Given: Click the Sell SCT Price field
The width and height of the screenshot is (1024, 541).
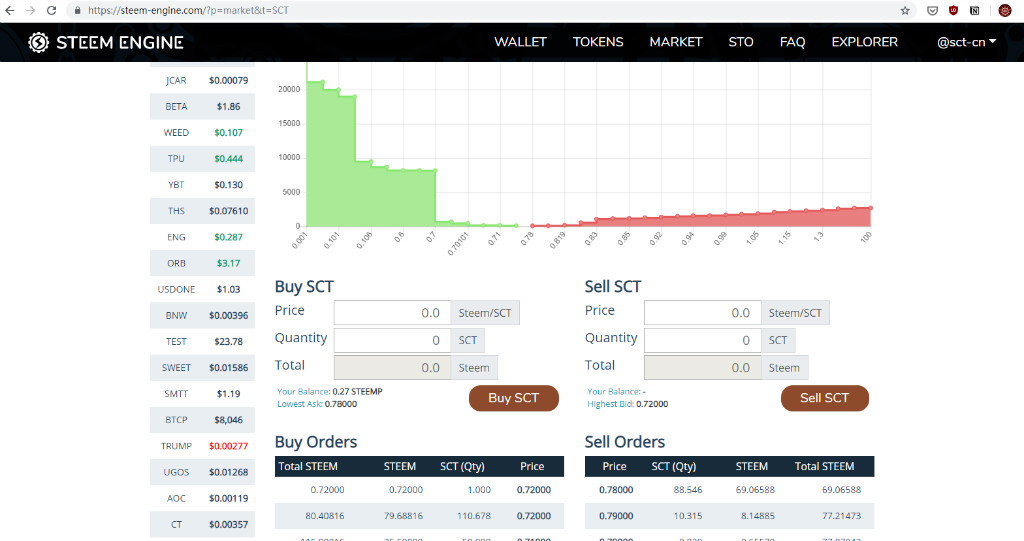Looking at the screenshot, I should pyautogui.click(x=702, y=313).
